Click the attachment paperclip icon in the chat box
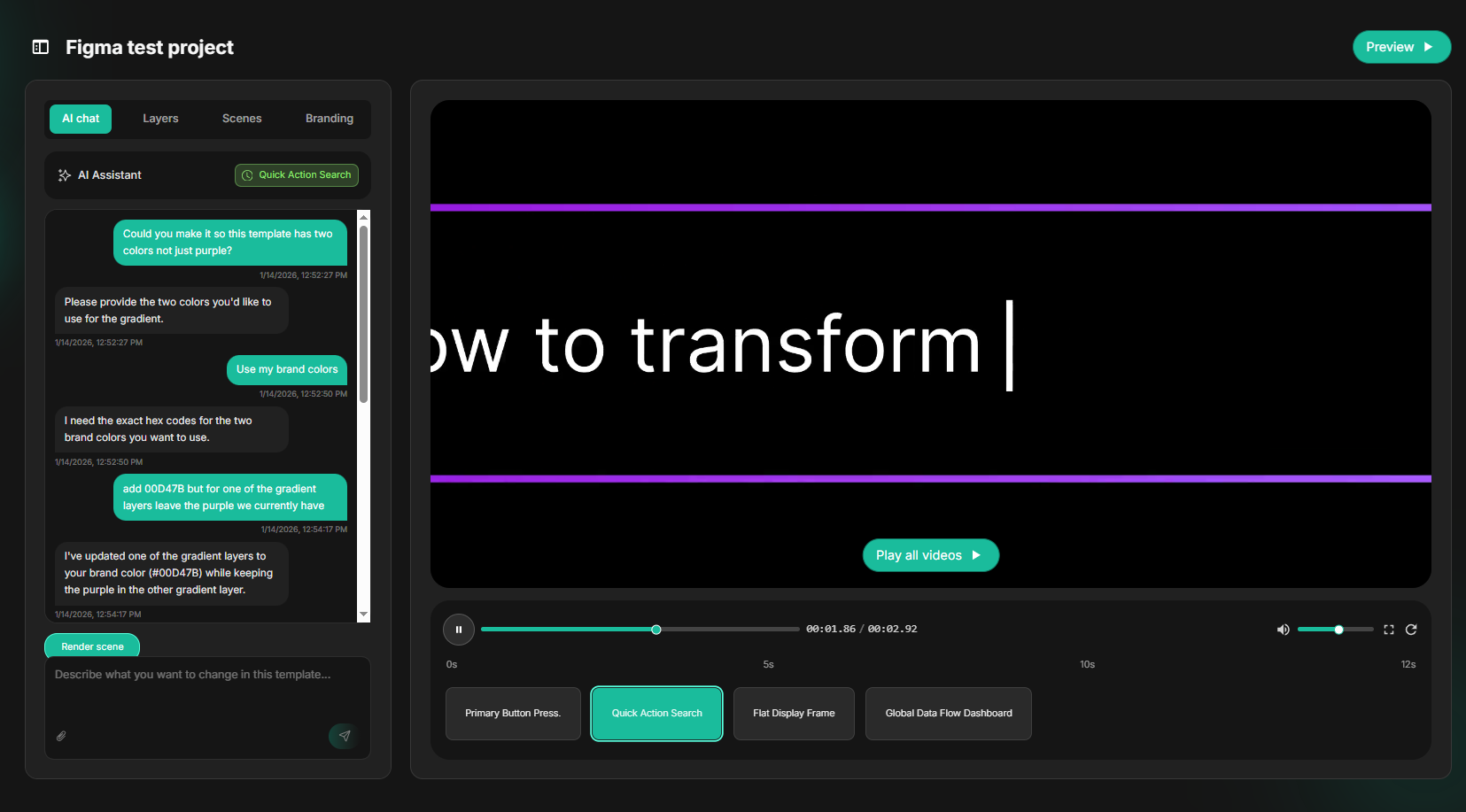Screen dimensions: 1466x812 tap(61, 736)
